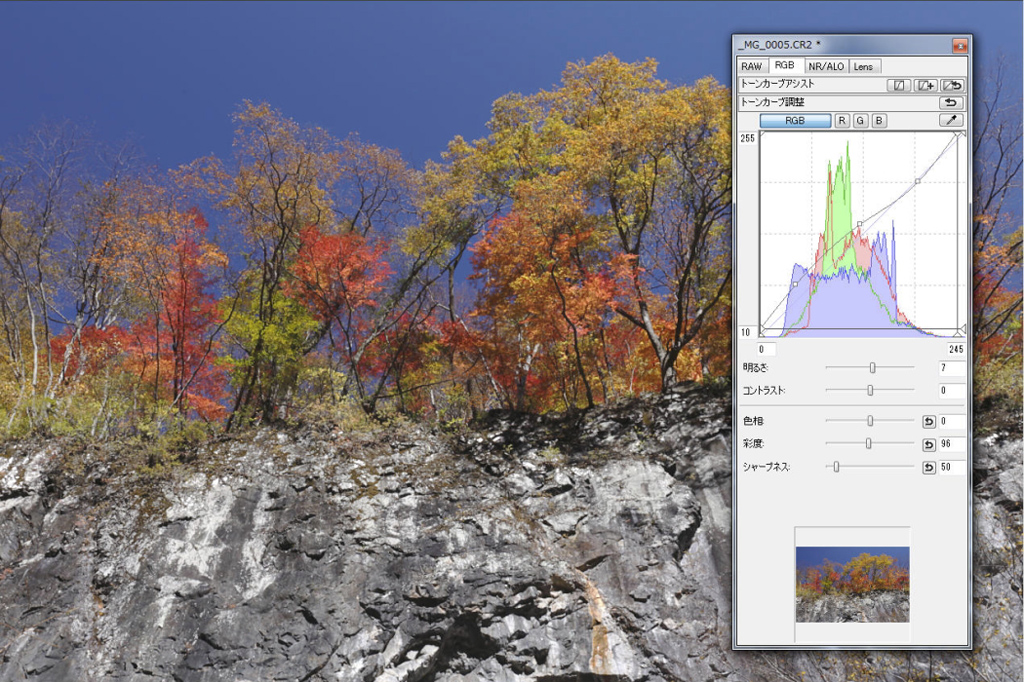Click the contrast (コントラスト) slider handle

(870, 390)
